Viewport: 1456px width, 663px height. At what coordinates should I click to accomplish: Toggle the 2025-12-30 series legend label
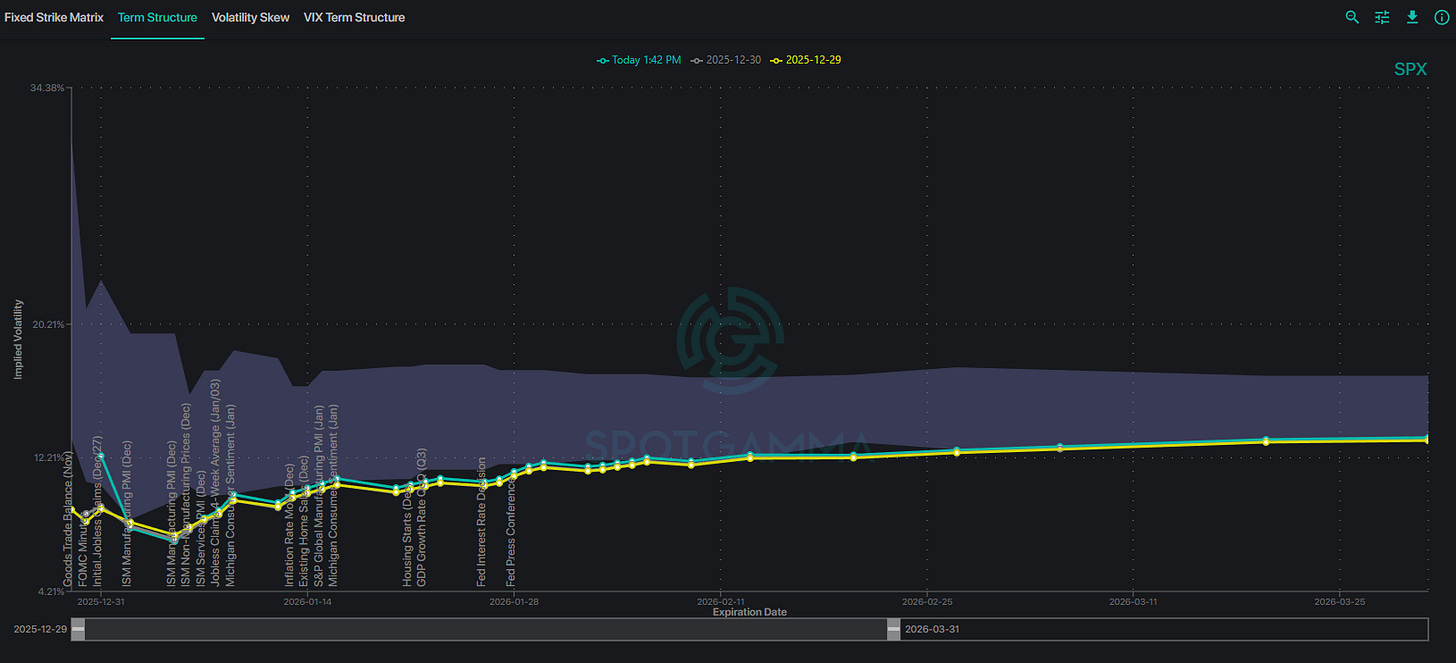pyautogui.click(x=733, y=60)
